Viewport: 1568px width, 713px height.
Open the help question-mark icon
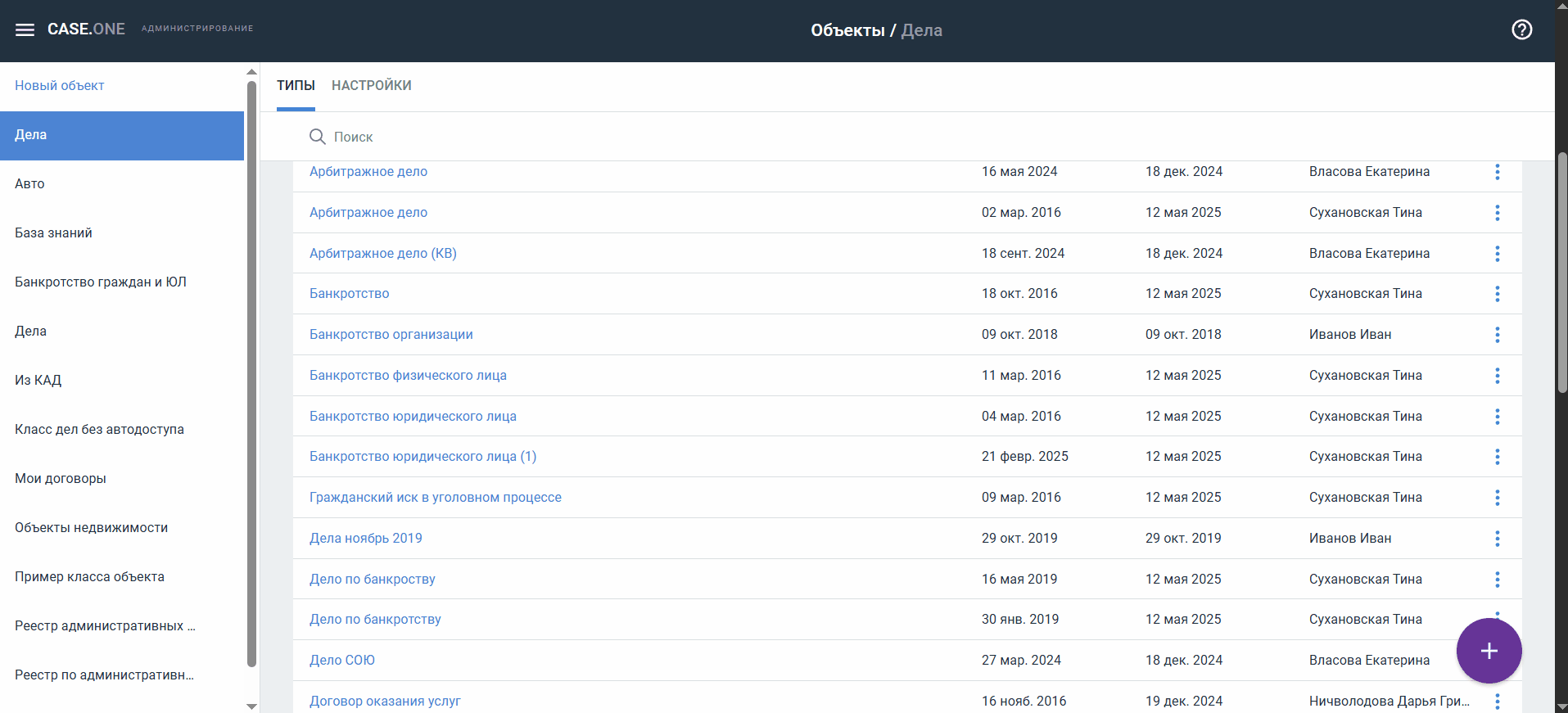[x=1521, y=29]
